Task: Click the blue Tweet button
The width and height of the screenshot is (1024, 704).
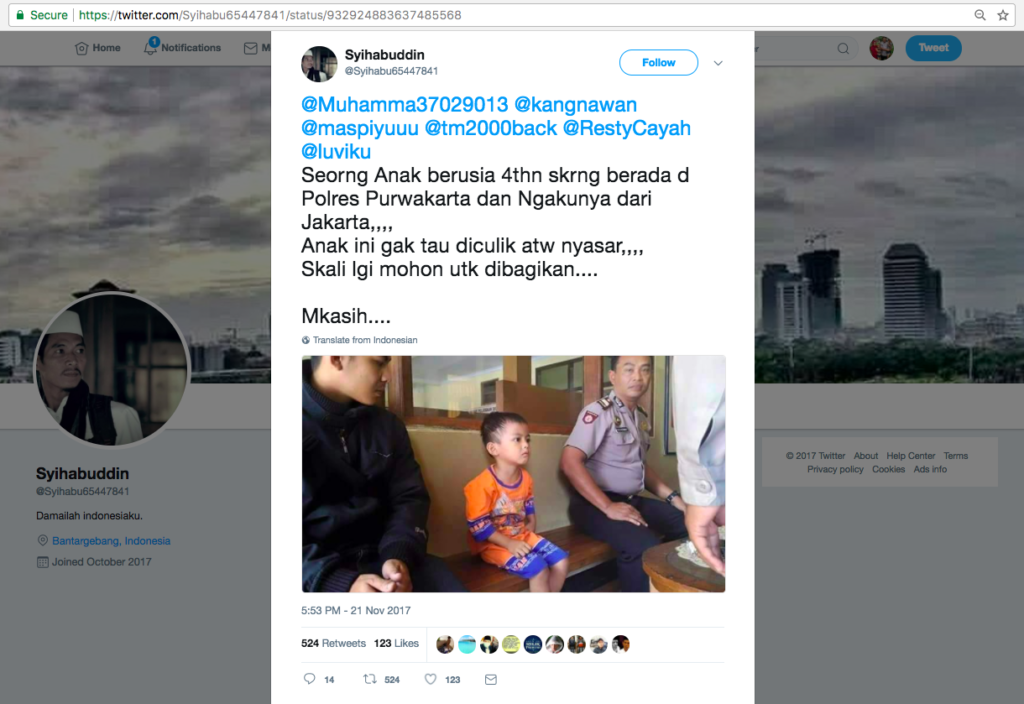Action: (933, 48)
